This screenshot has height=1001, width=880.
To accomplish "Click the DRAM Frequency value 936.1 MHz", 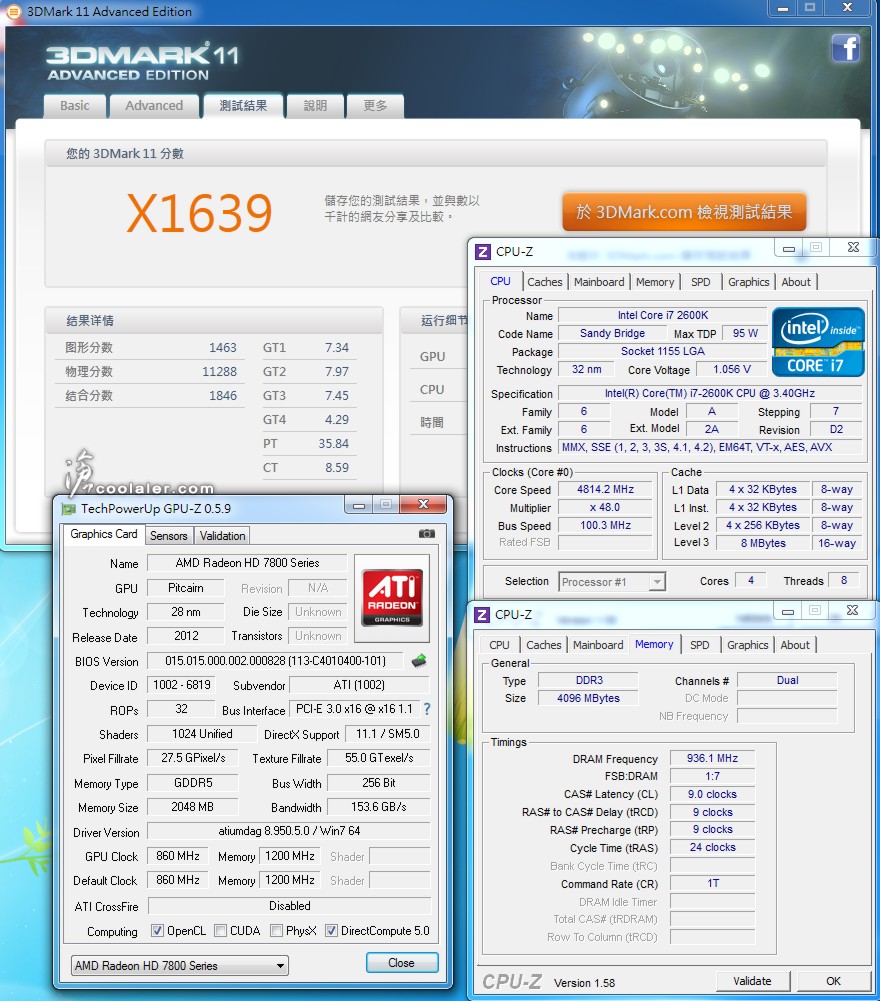I will [x=712, y=758].
